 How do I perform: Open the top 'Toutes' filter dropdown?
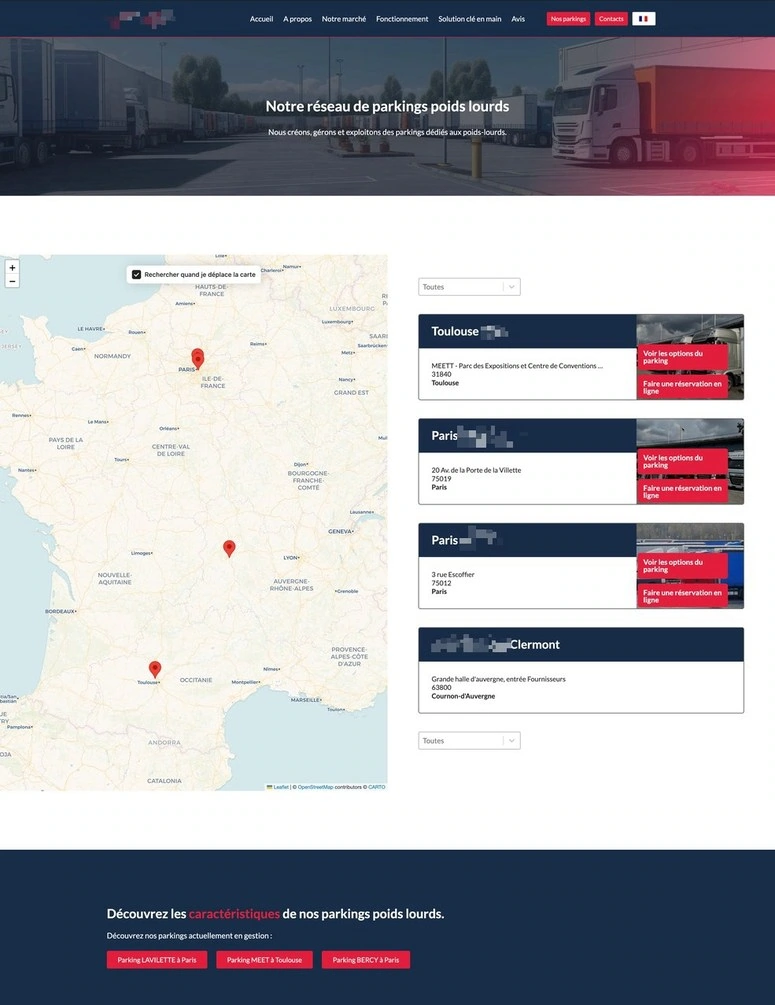[469, 287]
